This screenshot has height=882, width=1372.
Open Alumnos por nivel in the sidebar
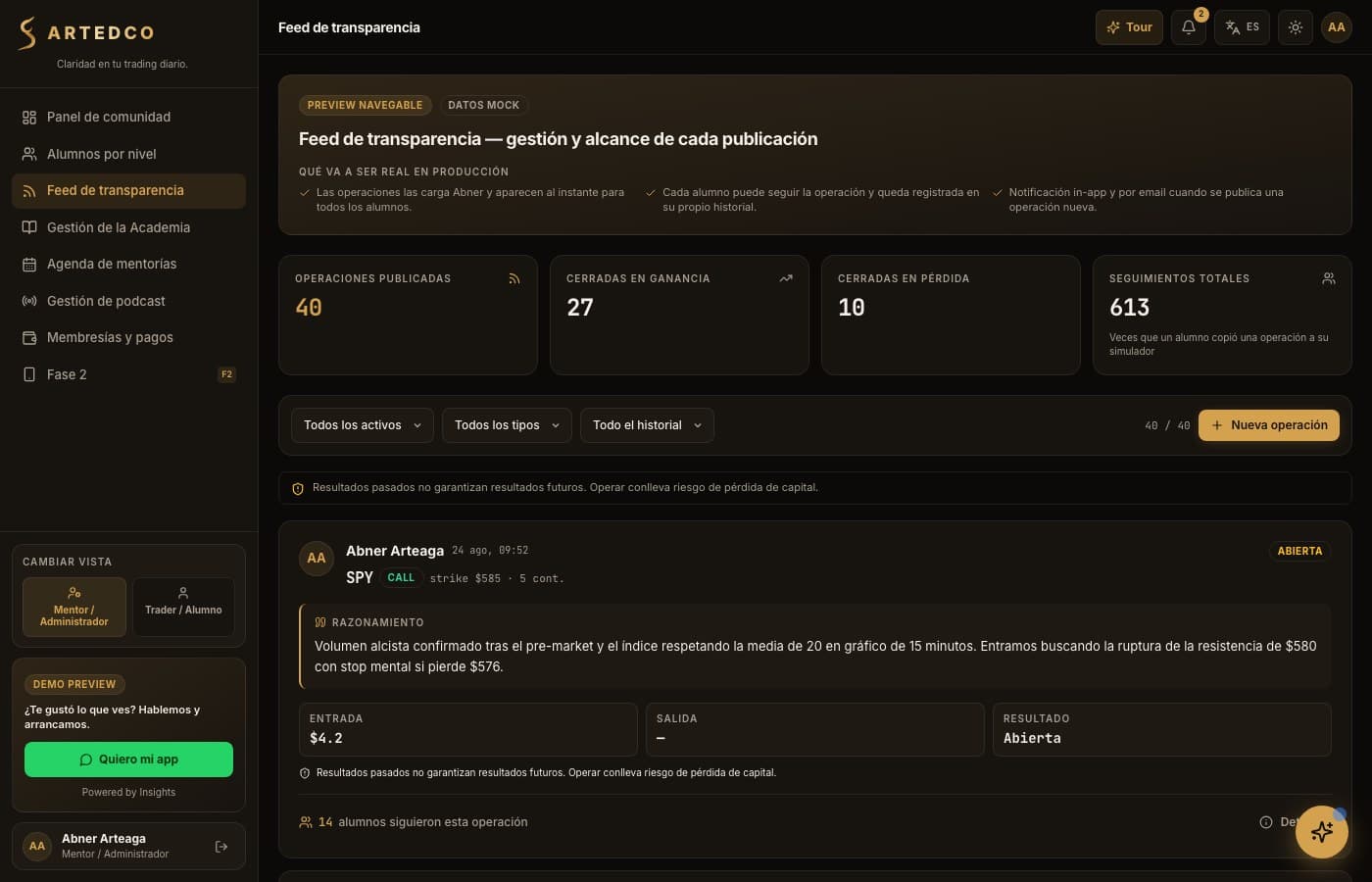(128, 154)
